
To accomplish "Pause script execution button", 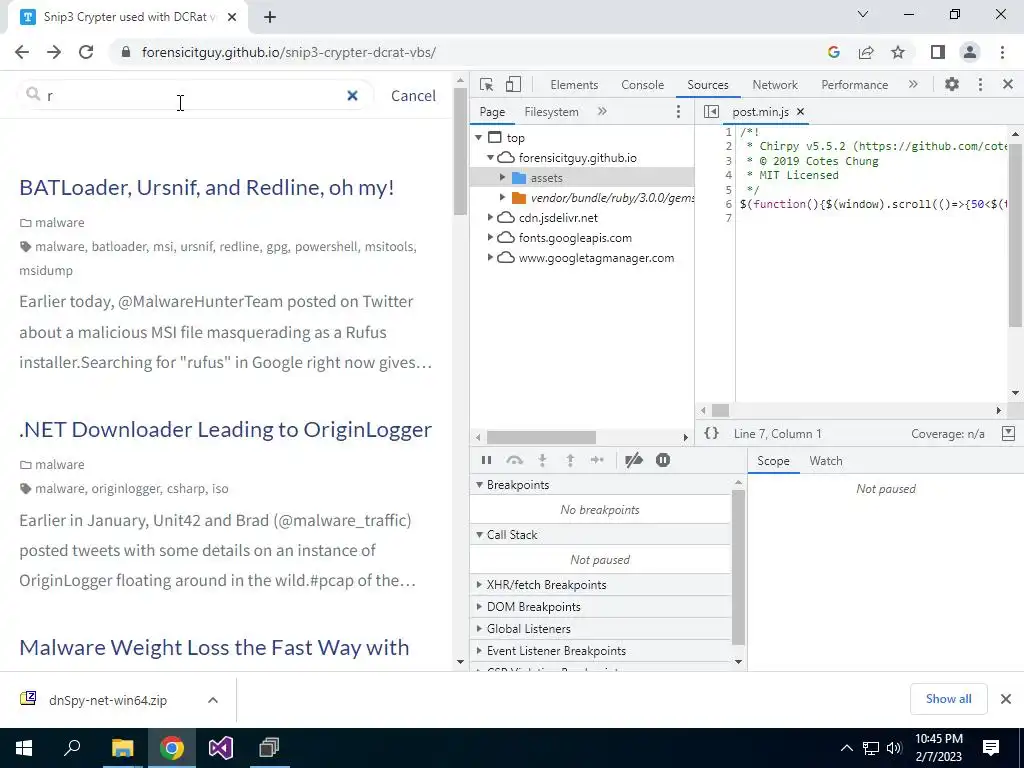I will pyautogui.click(x=487, y=460).
